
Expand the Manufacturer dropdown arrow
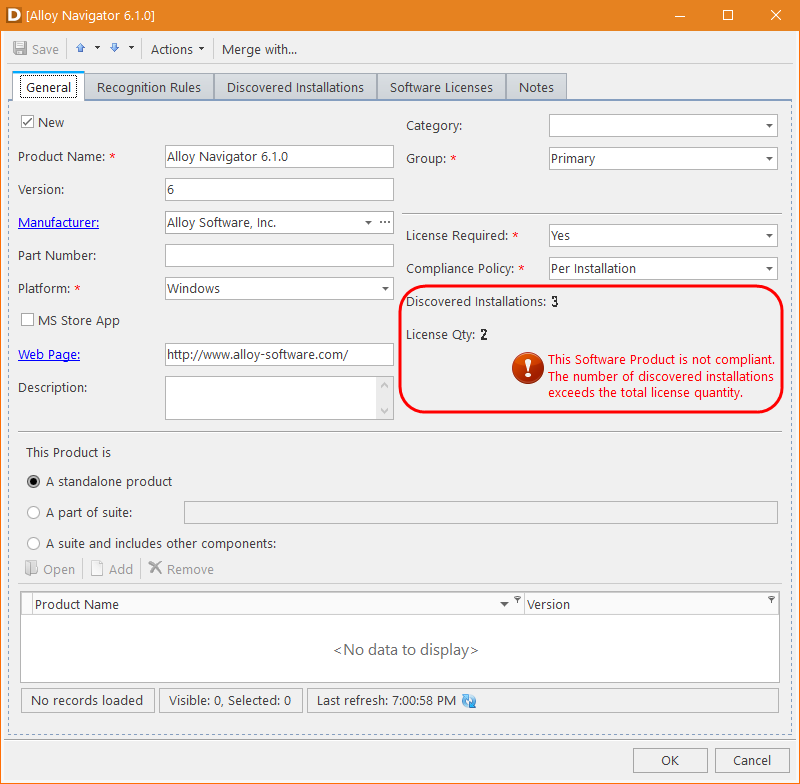point(368,222)
